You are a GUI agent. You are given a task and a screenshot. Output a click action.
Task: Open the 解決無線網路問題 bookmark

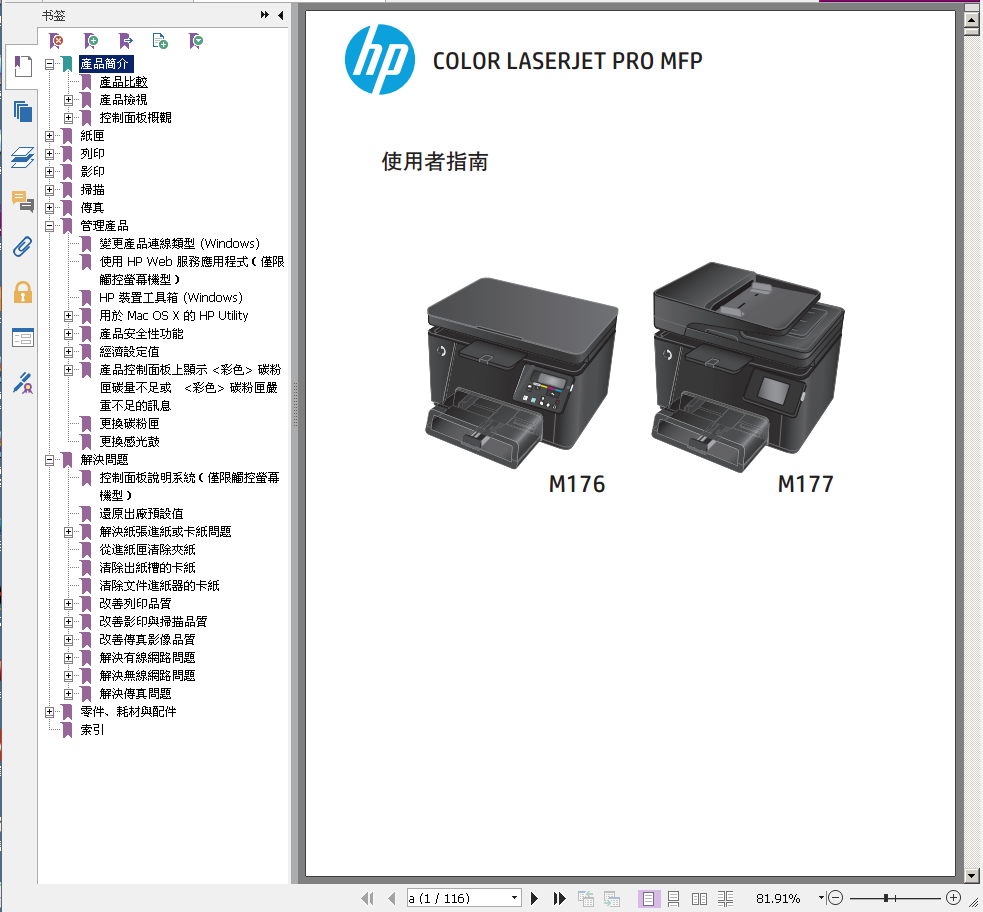[x=147, y=676]
